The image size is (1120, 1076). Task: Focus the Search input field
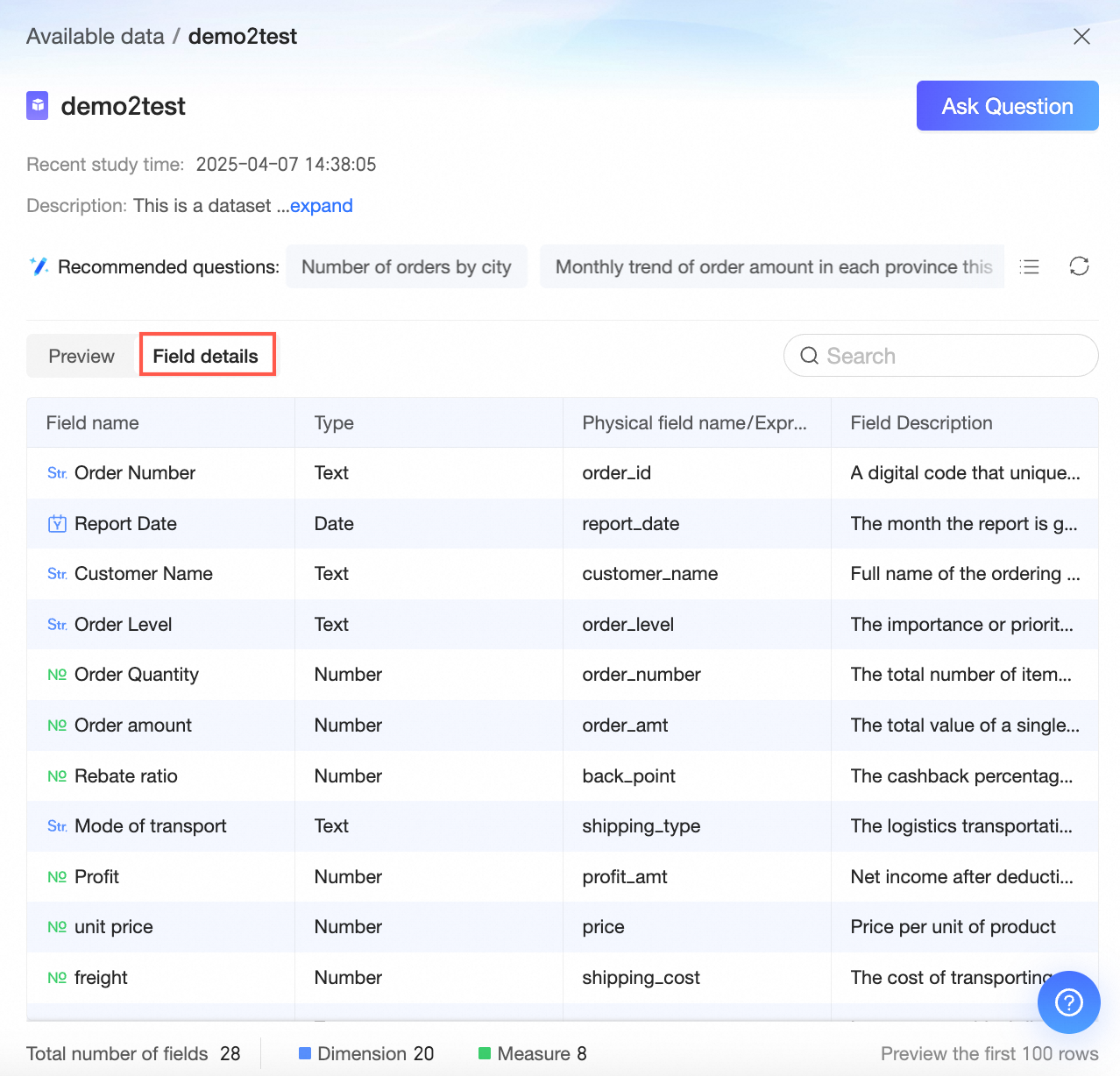coord(941,356)
